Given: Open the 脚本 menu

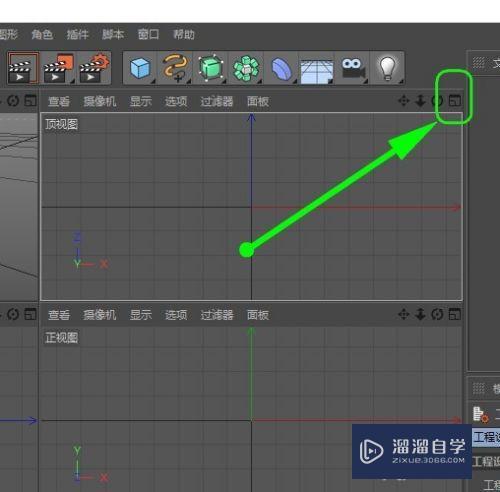Looking at the screenshot, I should click(113, 34).
